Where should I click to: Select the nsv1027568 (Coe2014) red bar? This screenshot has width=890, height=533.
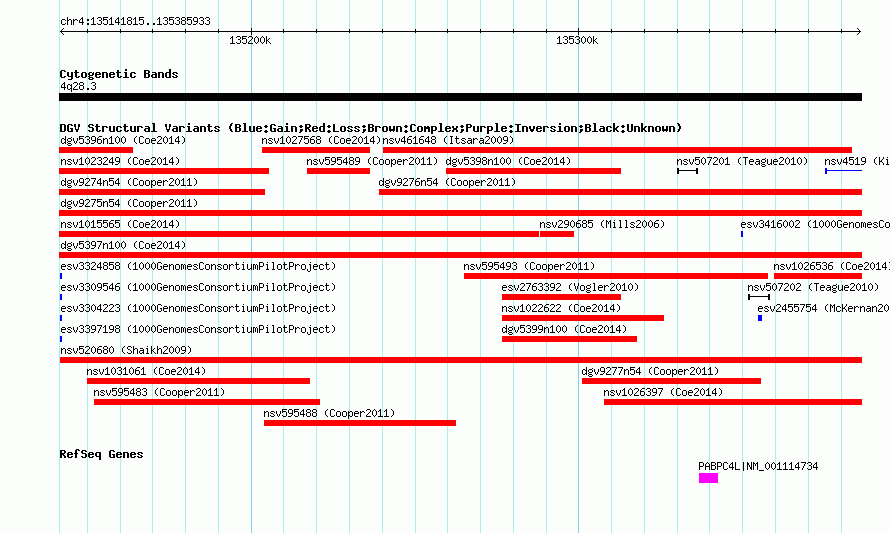(x=316, y=150)
